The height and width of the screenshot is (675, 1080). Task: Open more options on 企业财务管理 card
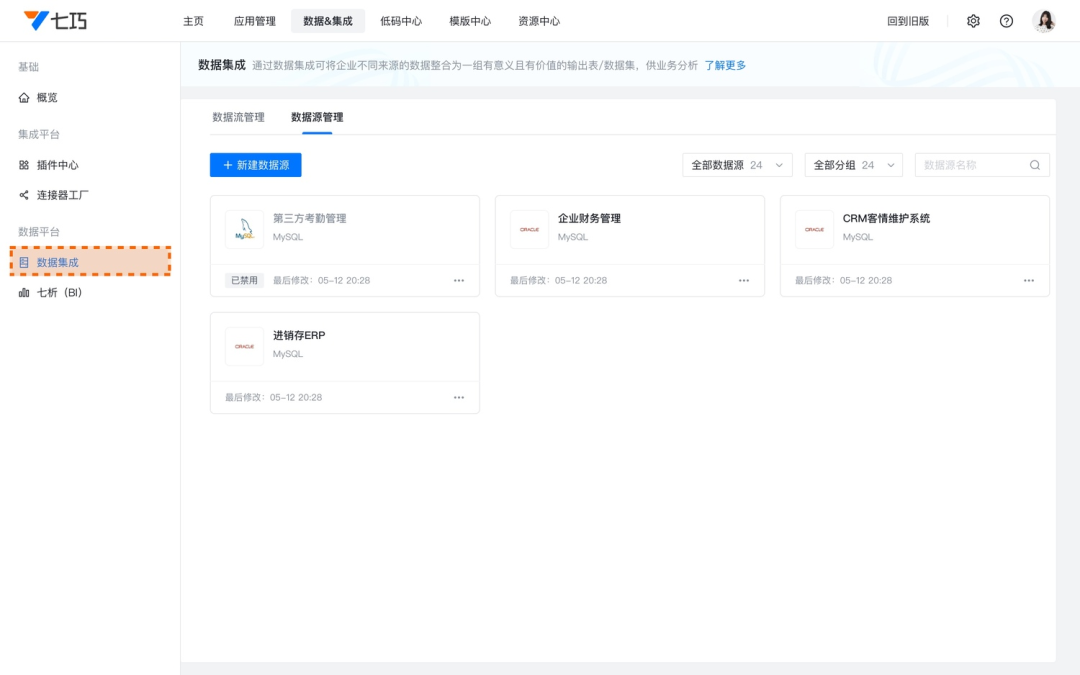pyautogui.click(x=744, y=281)
